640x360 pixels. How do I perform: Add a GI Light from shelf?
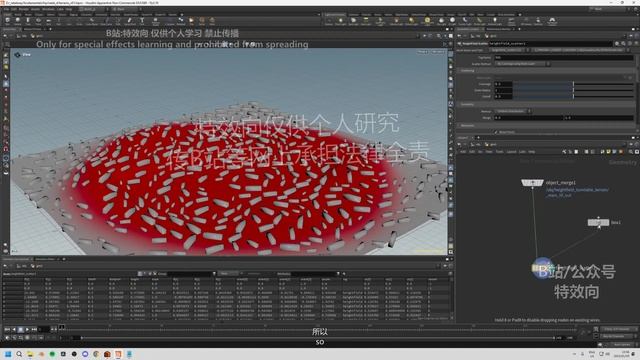452,20
